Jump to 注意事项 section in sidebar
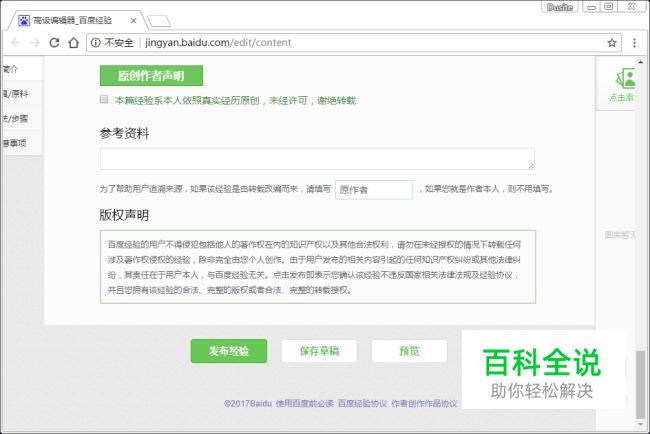This screenshot has height=434, width=650. pyautogui.click(x=22, y=143)
